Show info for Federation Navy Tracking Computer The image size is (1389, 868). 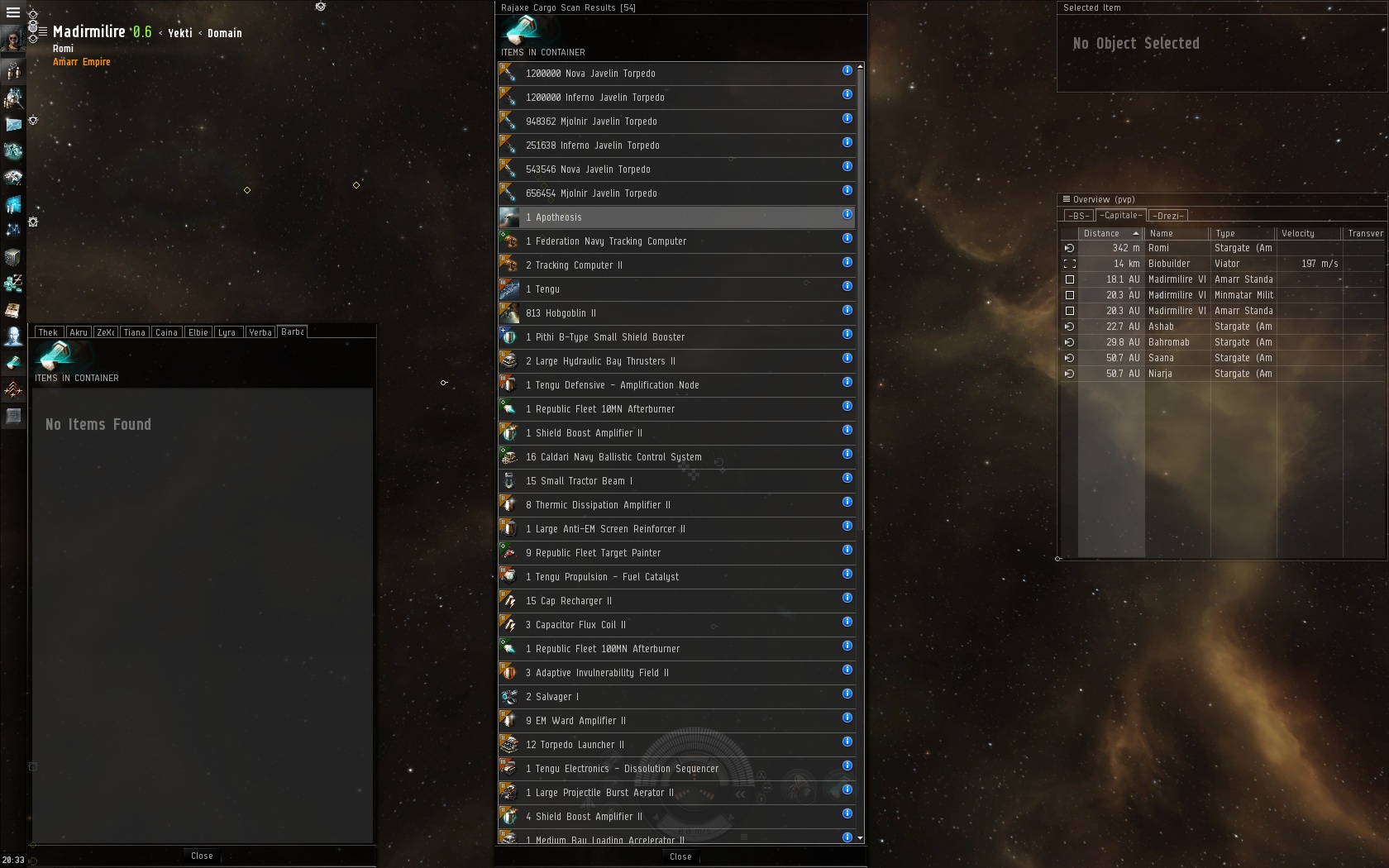point(847,238)
